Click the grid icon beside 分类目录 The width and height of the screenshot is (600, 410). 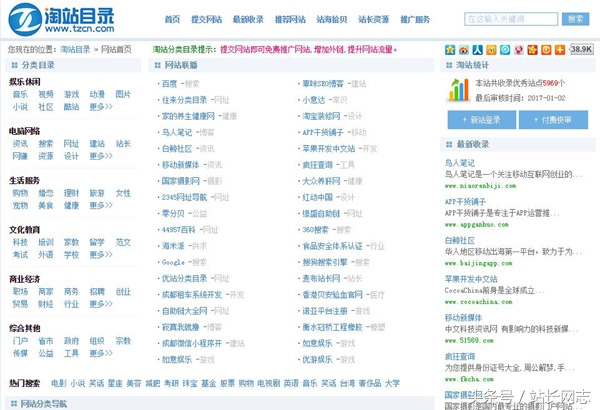[15, 65]
